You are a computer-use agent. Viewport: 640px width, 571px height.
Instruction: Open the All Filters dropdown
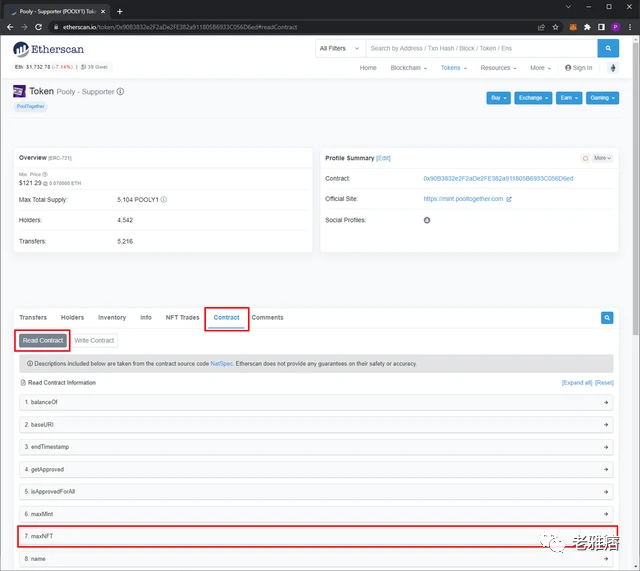[x=340, y=48]
